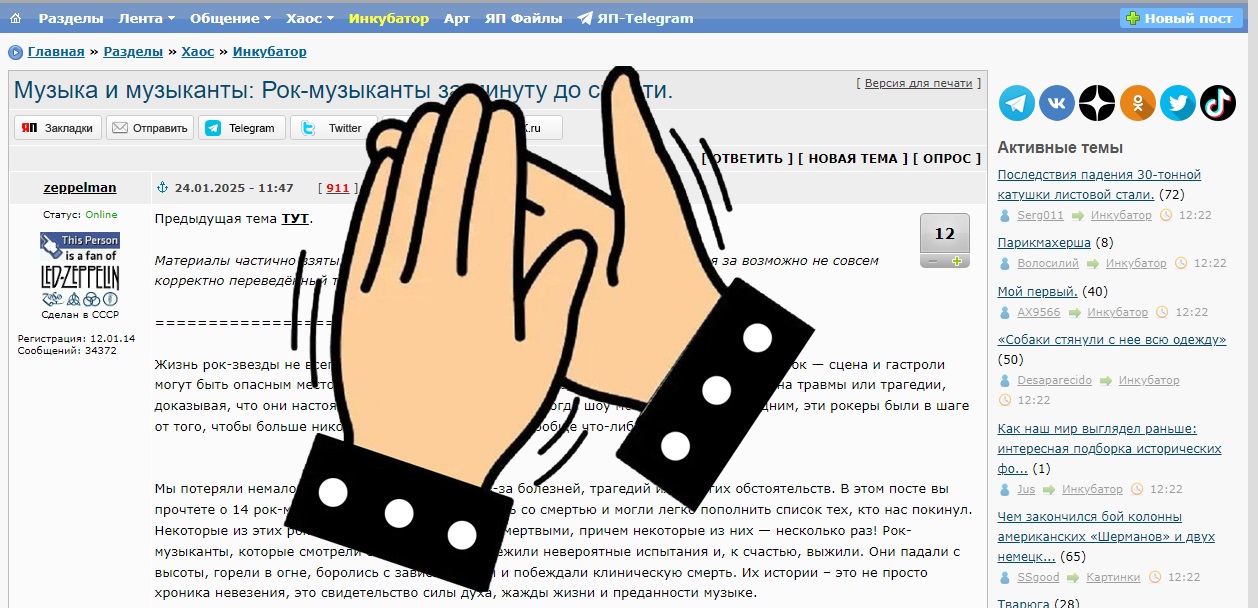Share post via Отправить email button

(149, 128)
